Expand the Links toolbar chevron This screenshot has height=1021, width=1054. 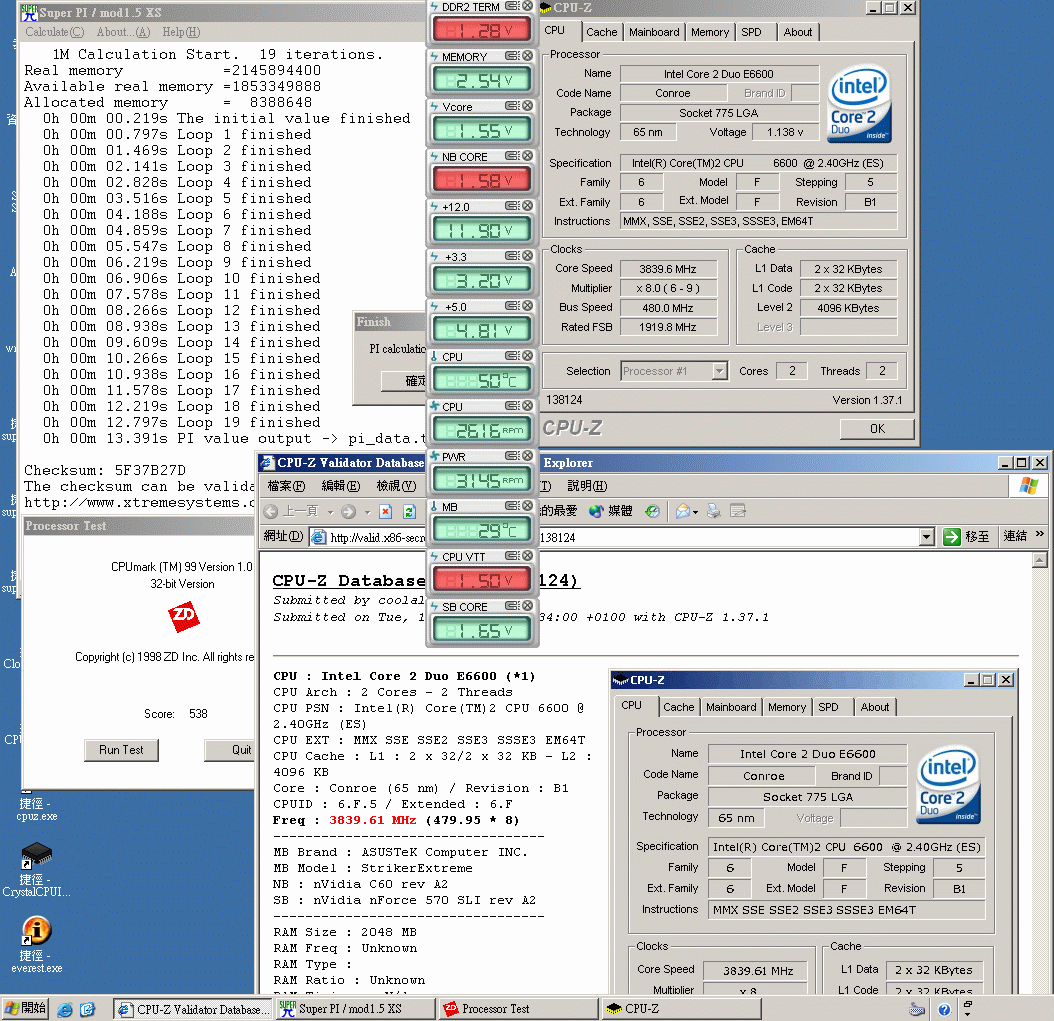pyautogui.click(x=1040, y=534)
